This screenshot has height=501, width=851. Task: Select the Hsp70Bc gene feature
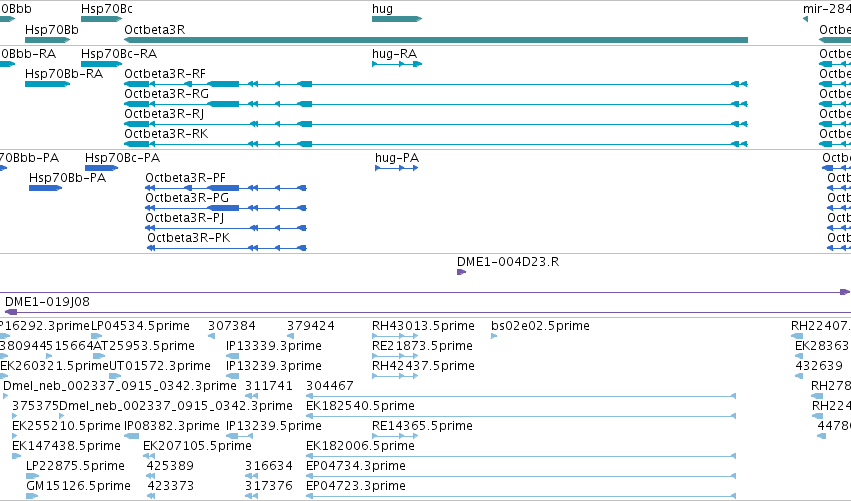tap(101, 19)
